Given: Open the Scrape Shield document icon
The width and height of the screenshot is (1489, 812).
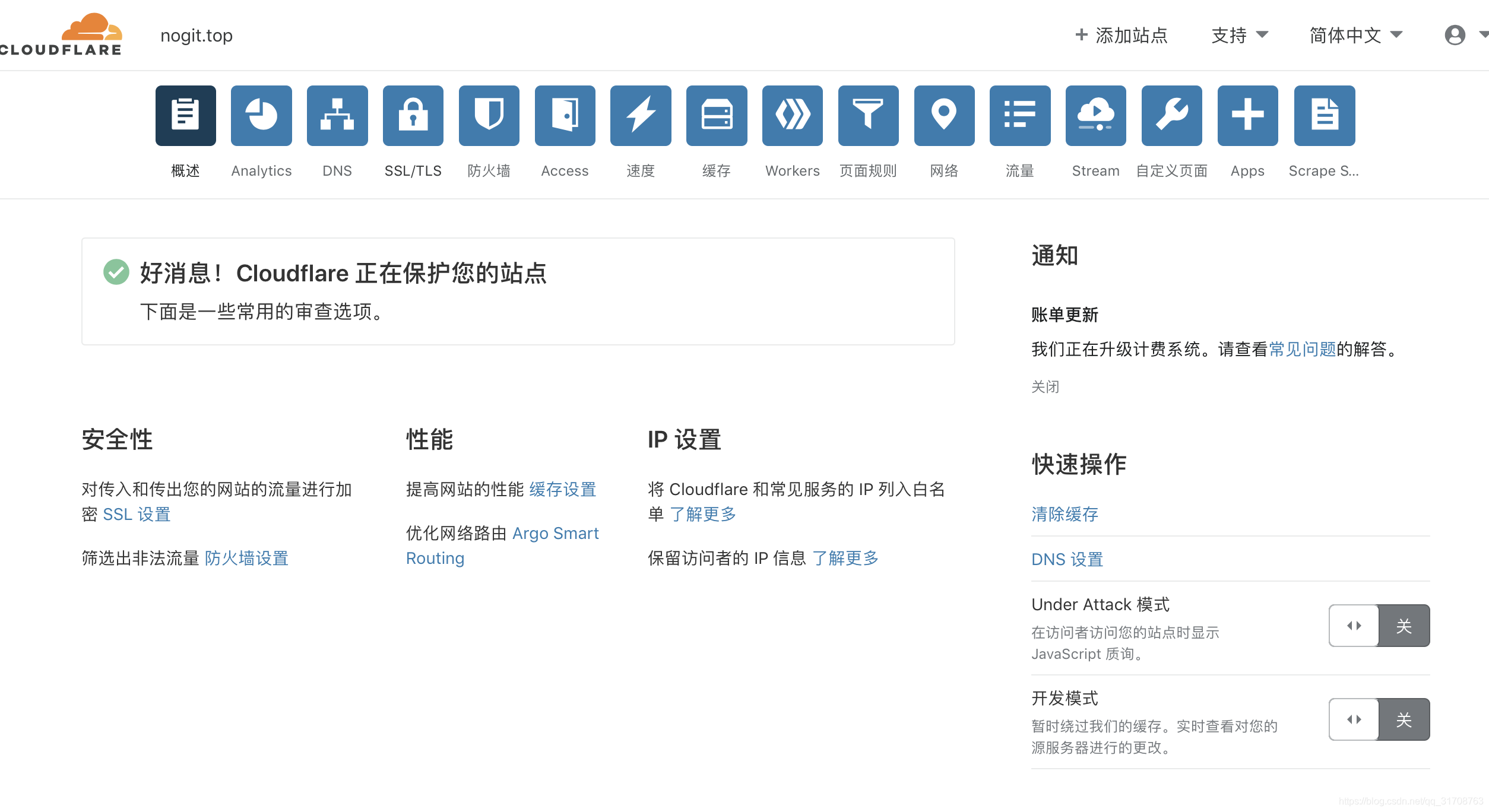Looking at the screenshot, I should (1325, 115).
